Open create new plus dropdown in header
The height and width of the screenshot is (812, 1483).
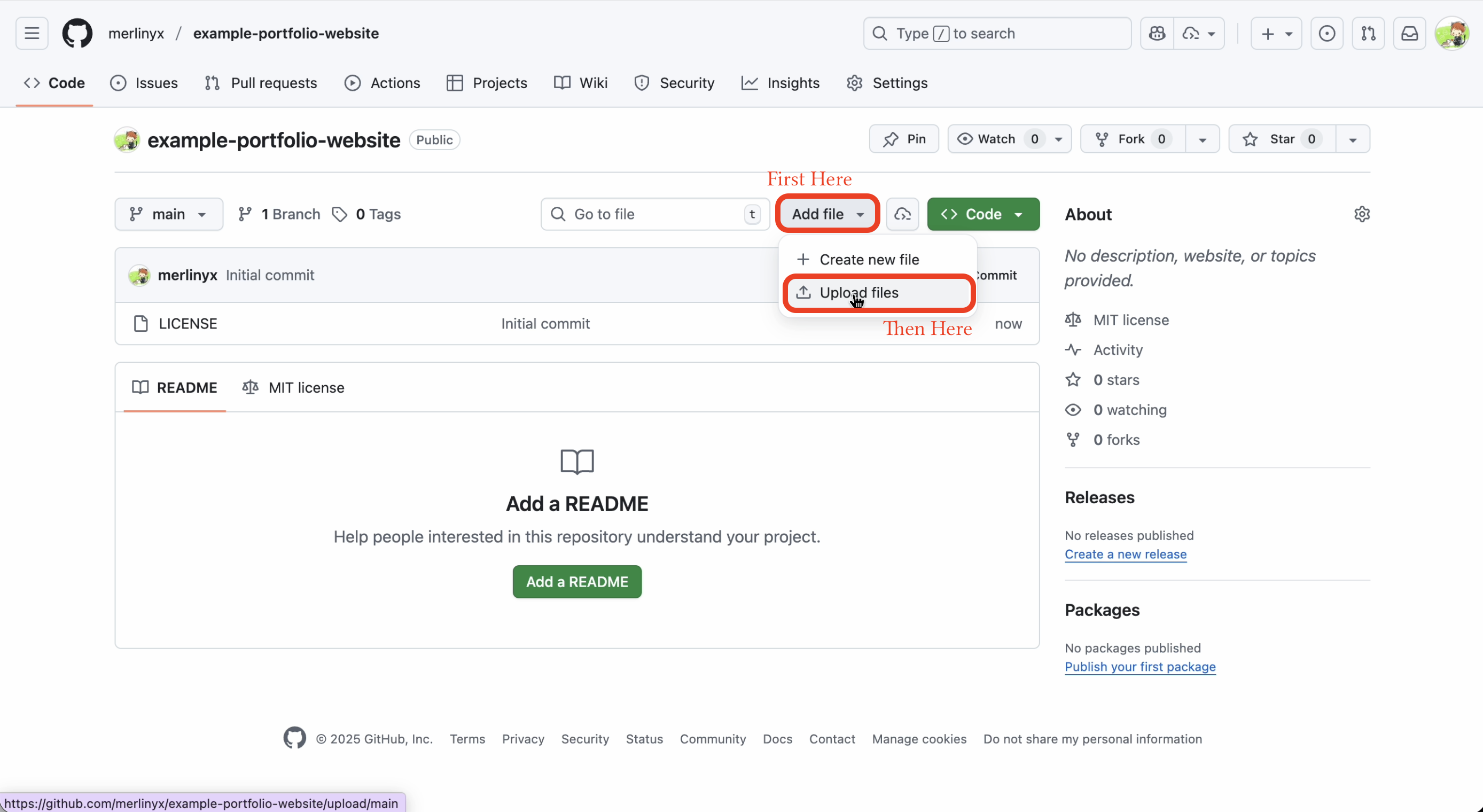[1276, 34]
